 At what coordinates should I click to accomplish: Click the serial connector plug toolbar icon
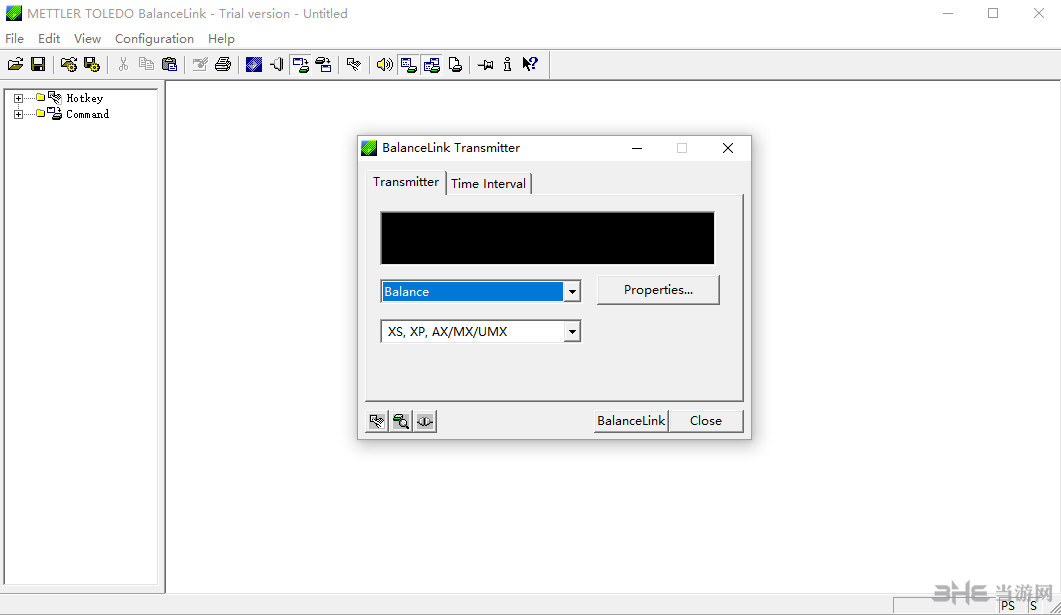(x=277, y=64)
